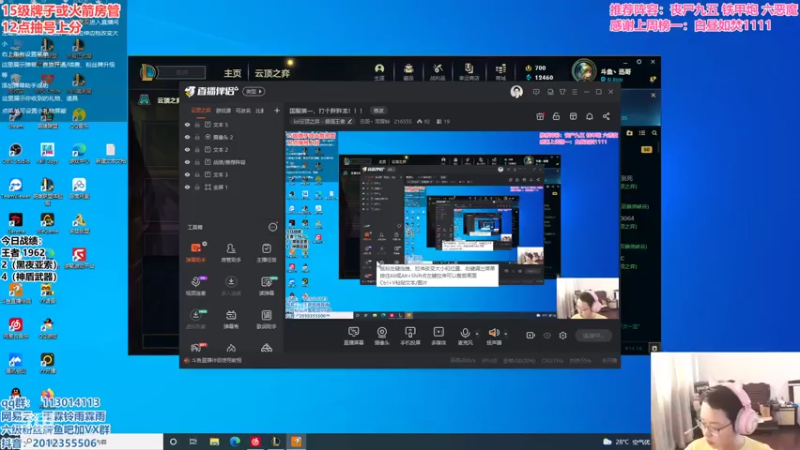Click the 麦克风 microphone icon
This screenshot has height=450, width=800.
pyautogui.click(x=465, y=333)
